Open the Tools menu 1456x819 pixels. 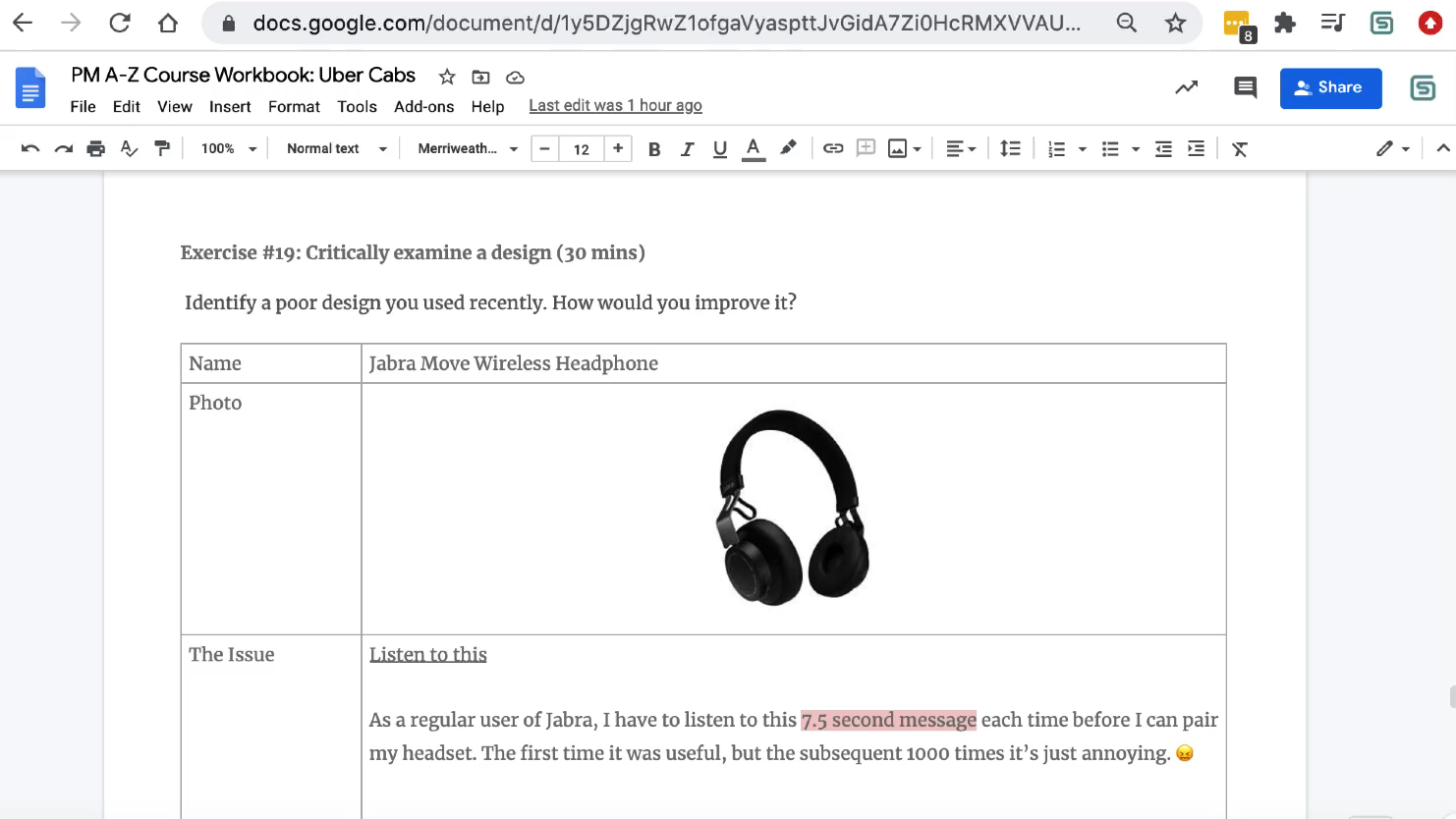(357, 106)
